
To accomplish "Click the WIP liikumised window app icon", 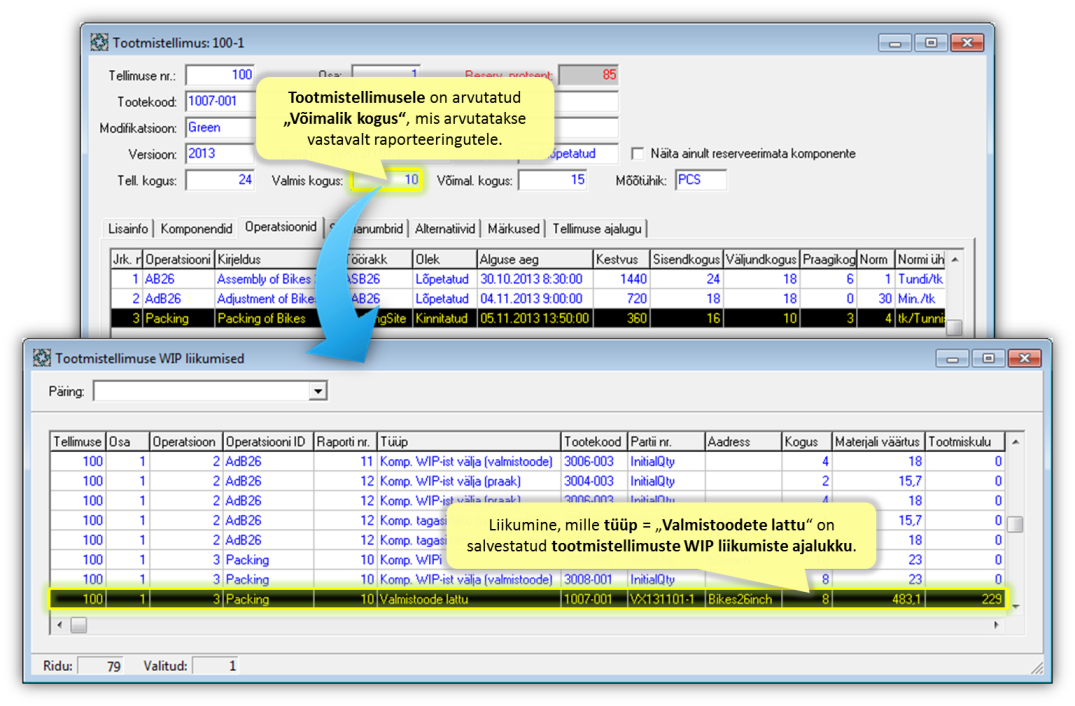I will tap(42, 358).
